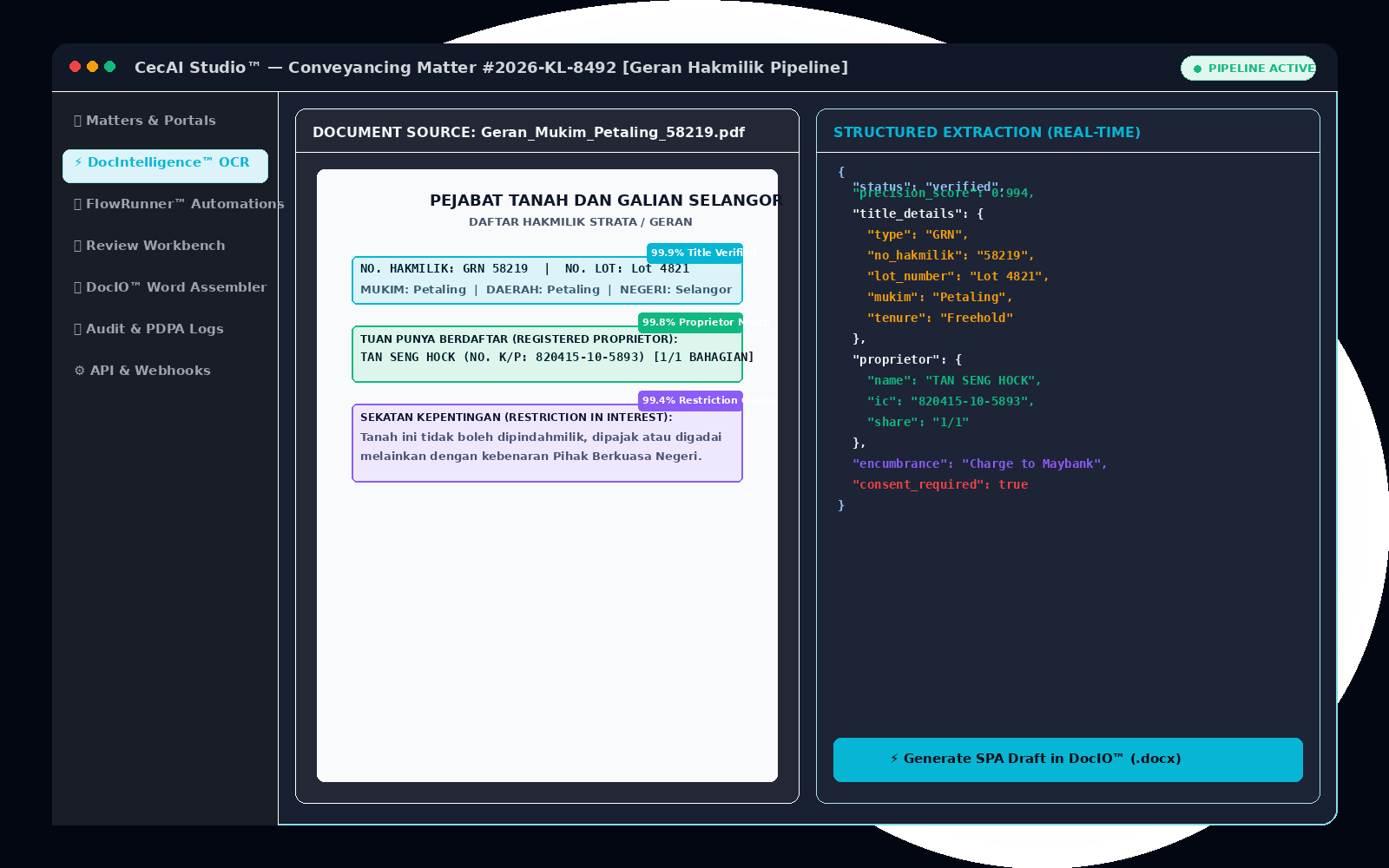
Task: Click the "ic": "820415-10-5893" line
Action: [x=951, y=401]
